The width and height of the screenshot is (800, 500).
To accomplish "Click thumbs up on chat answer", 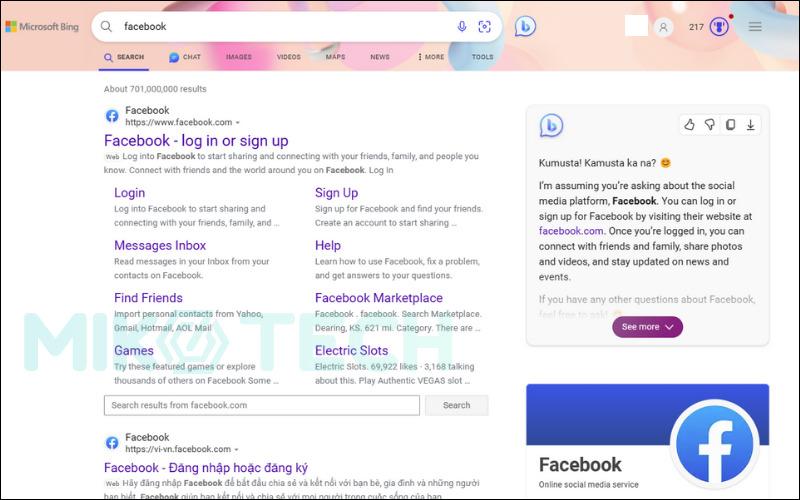I will pyautogui.click(x=689, y=125).
